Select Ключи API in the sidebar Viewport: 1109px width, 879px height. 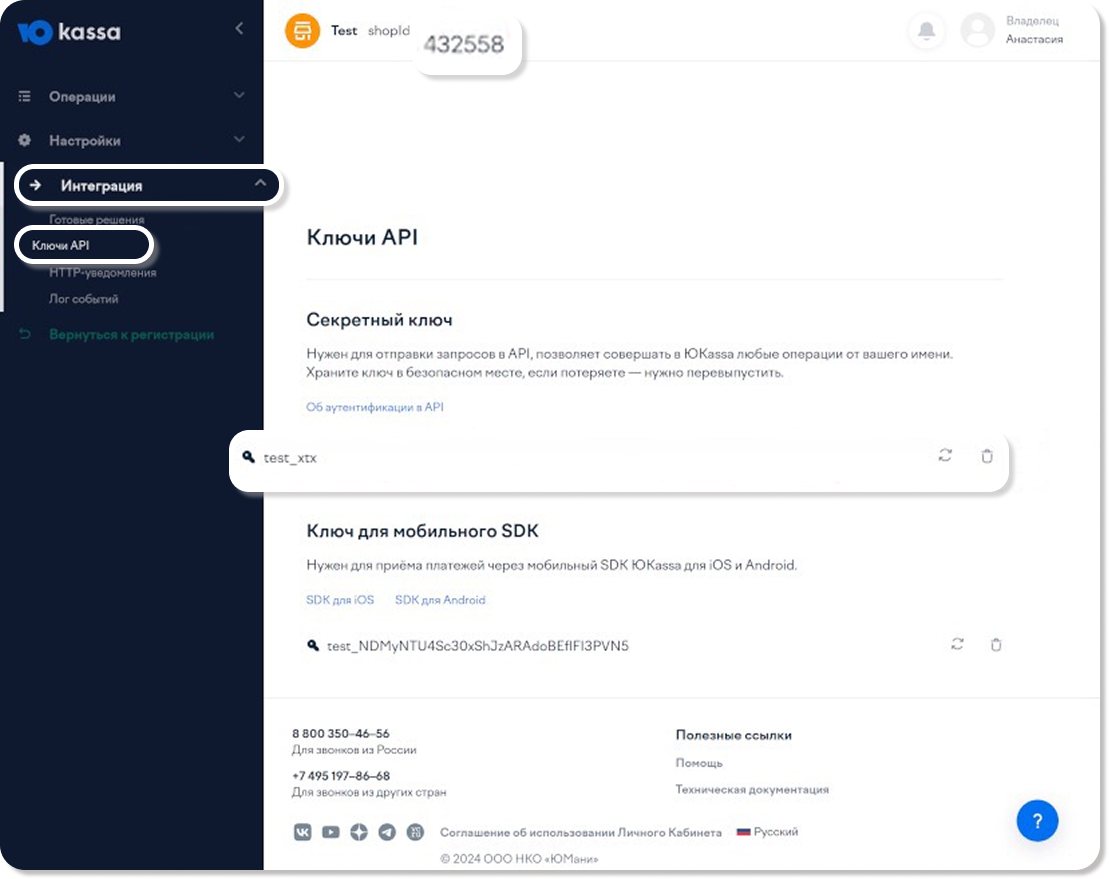pyautogui.click(x=61, y=245)
